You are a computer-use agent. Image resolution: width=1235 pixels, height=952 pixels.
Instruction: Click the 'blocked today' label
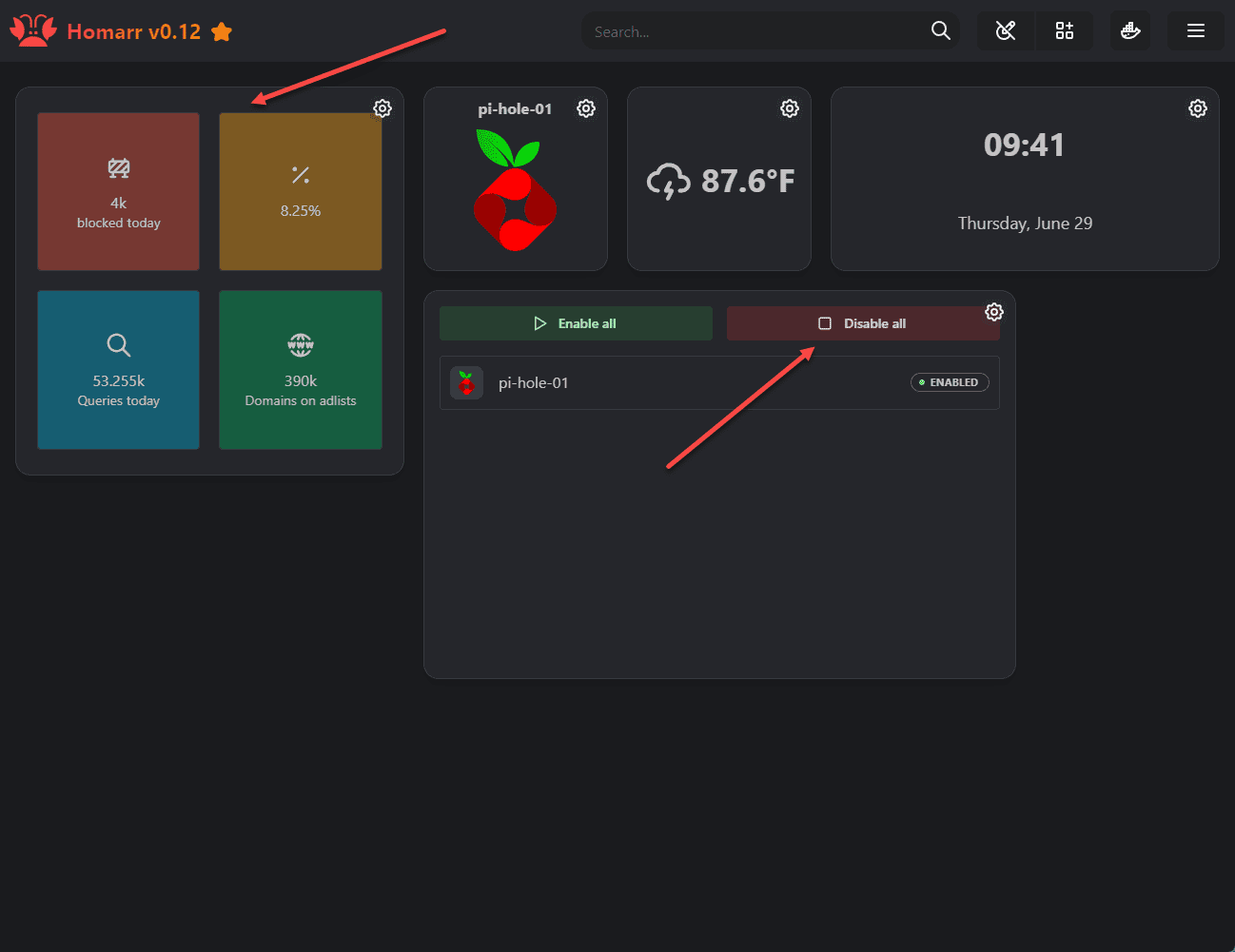[119, 223]
